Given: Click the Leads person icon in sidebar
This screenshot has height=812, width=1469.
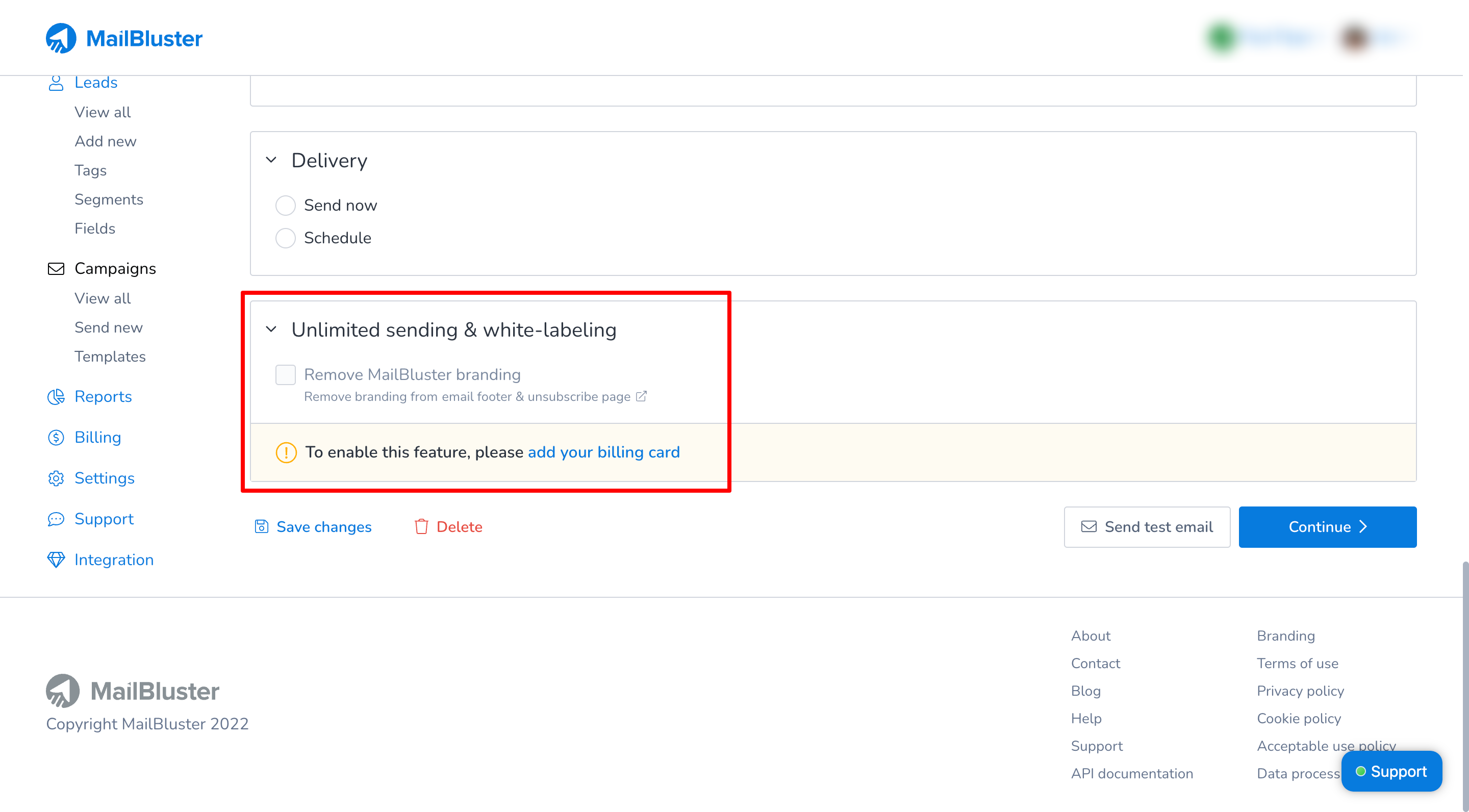Looking at the screenshot, I should (x=56, y=83).
